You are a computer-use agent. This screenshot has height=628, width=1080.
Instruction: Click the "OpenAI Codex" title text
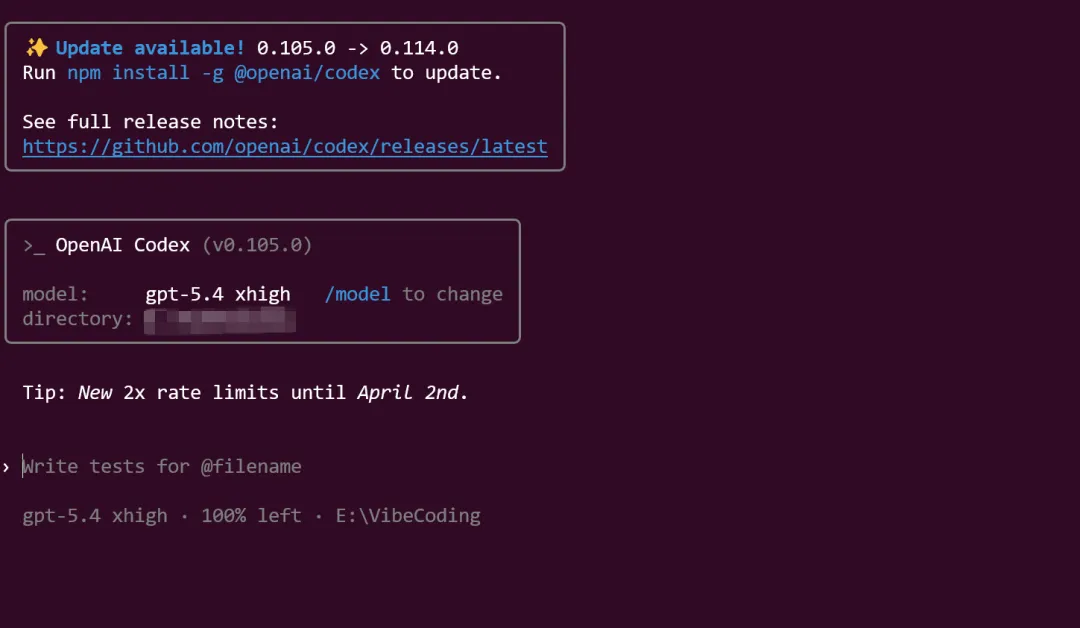122,245
